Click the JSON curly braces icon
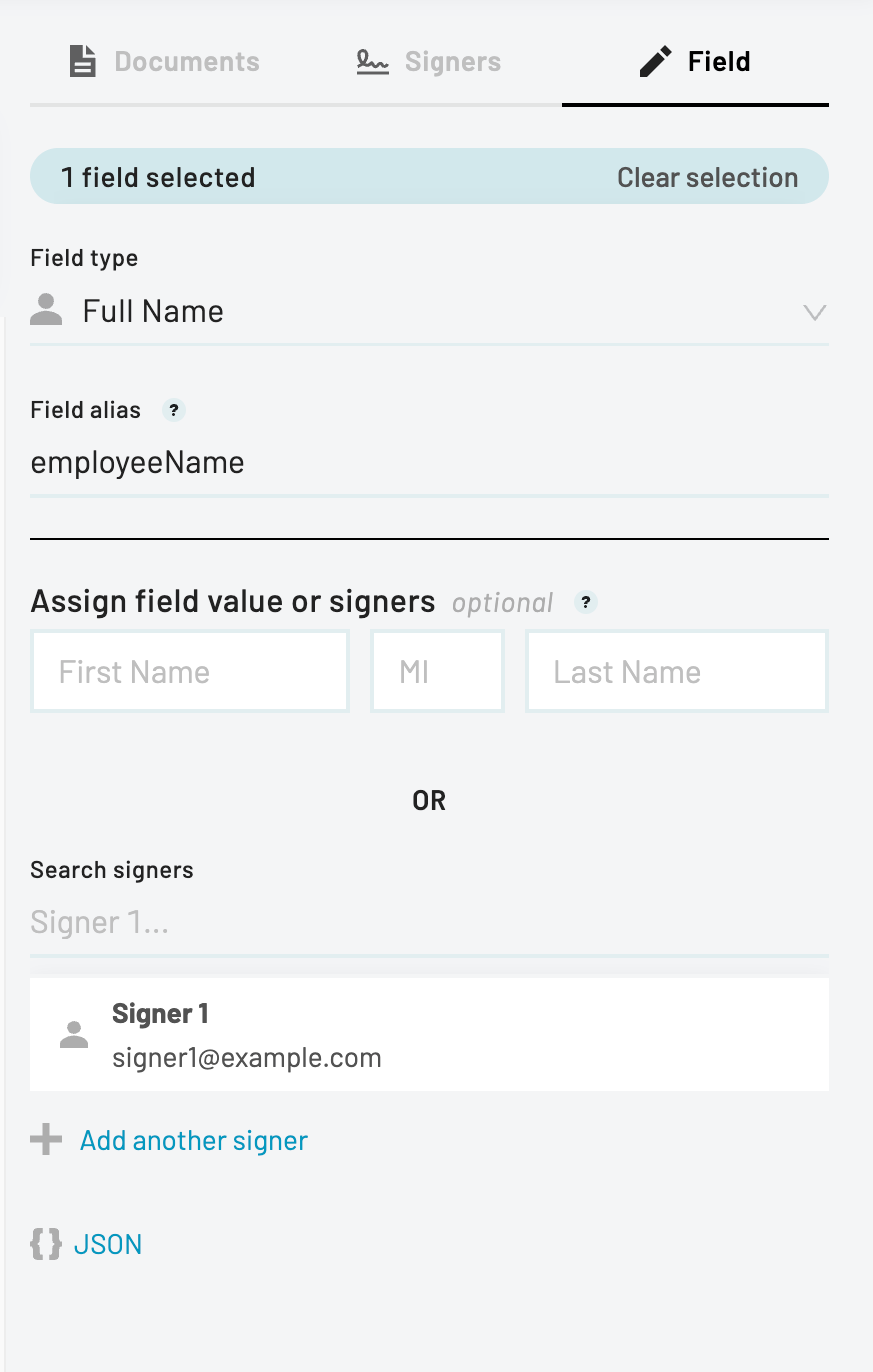Screen dimensions: 873x1372 [46, 1244]
